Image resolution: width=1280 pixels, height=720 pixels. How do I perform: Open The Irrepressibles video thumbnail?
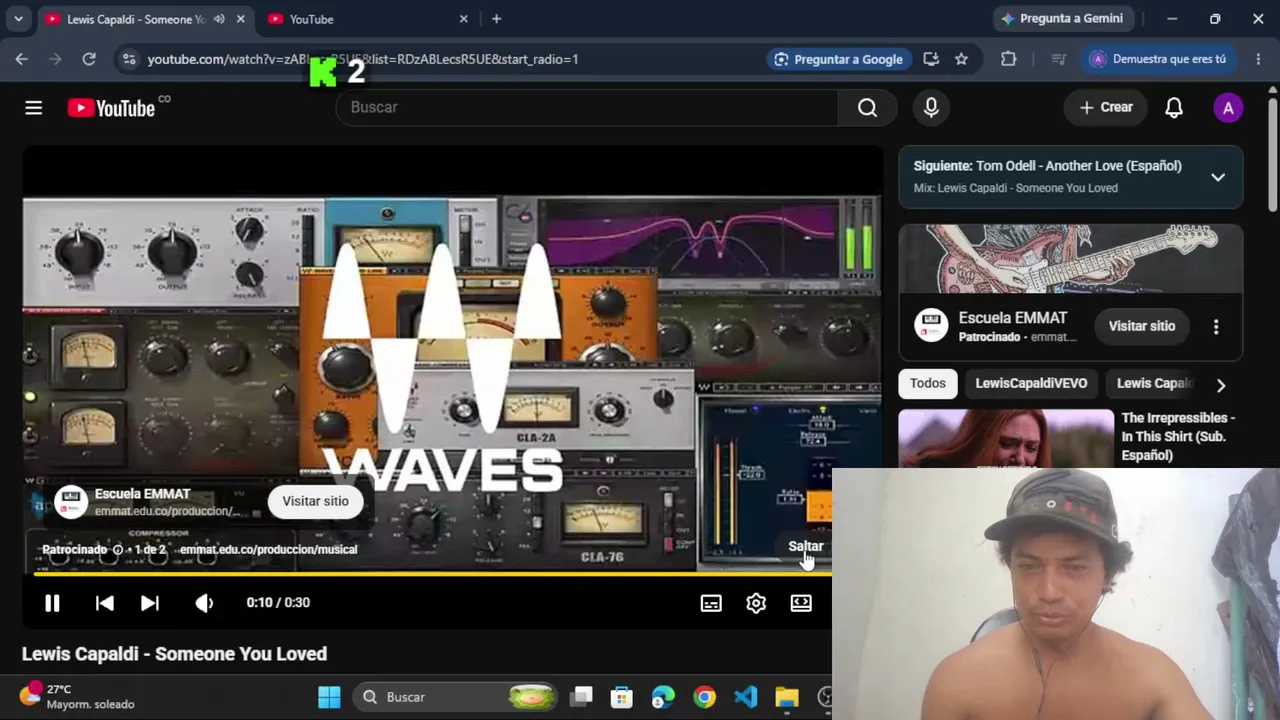(1005, 438)
